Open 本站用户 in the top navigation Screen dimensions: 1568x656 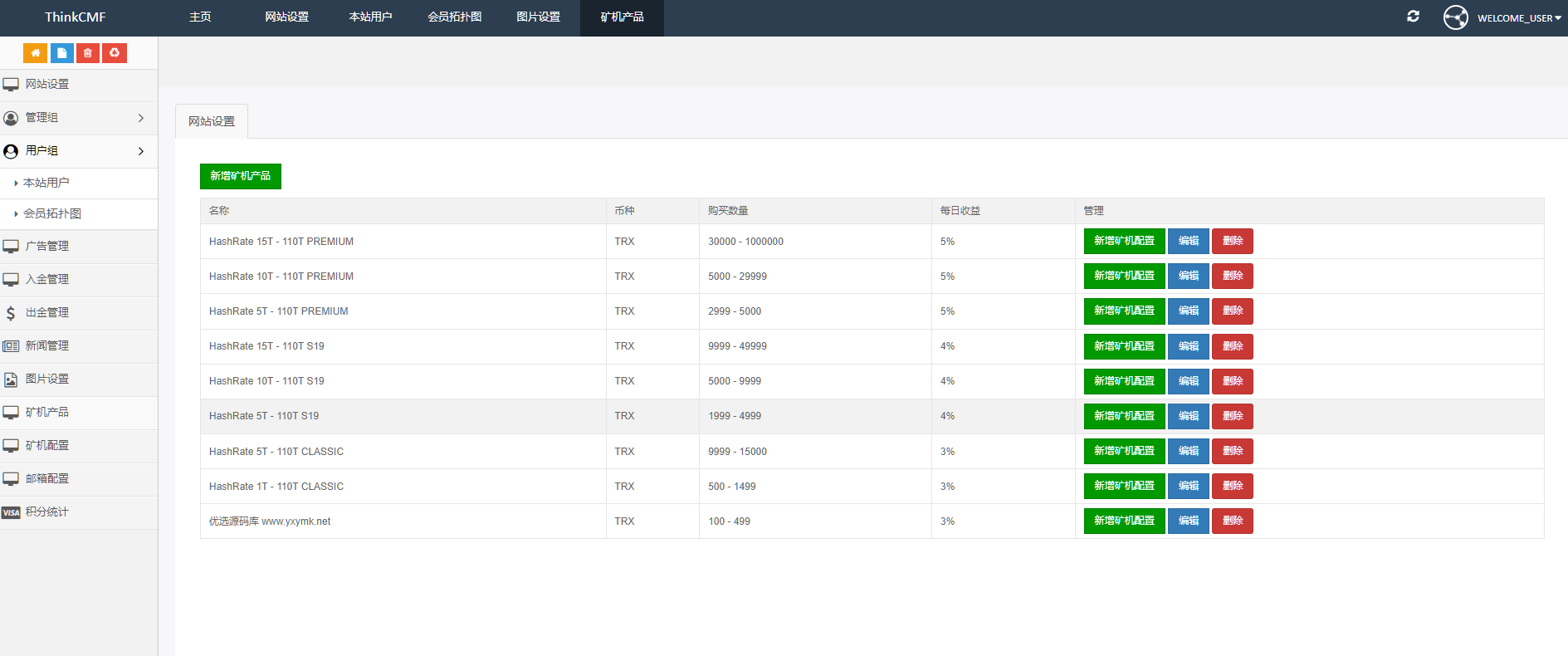coord(370,17)
